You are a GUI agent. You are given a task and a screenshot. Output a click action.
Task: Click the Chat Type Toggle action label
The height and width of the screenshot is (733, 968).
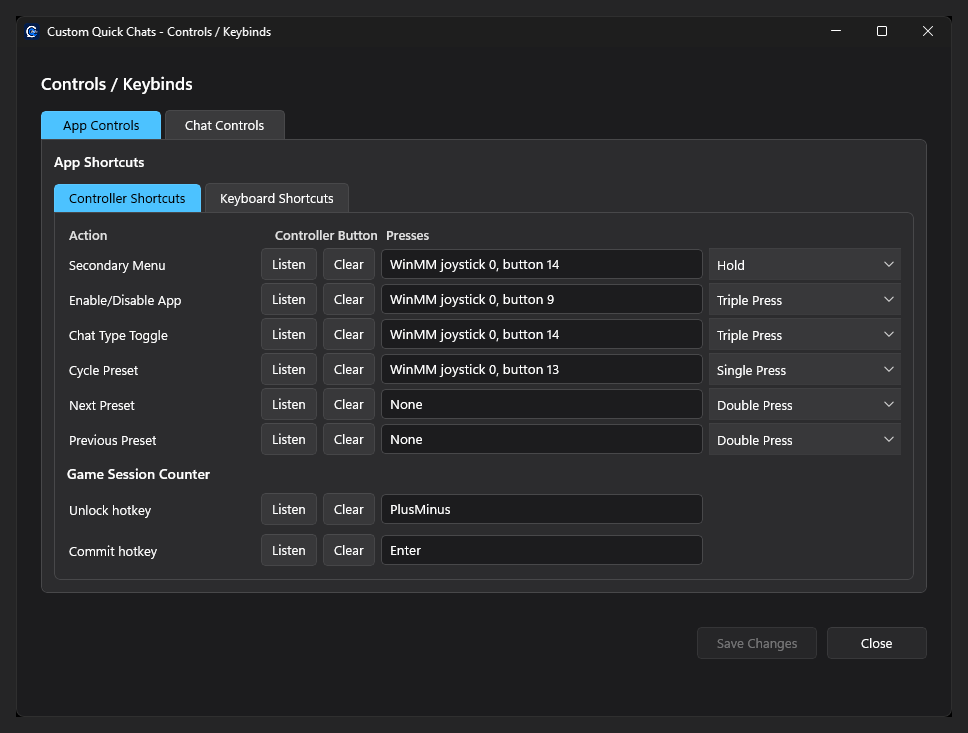point(119,335)
